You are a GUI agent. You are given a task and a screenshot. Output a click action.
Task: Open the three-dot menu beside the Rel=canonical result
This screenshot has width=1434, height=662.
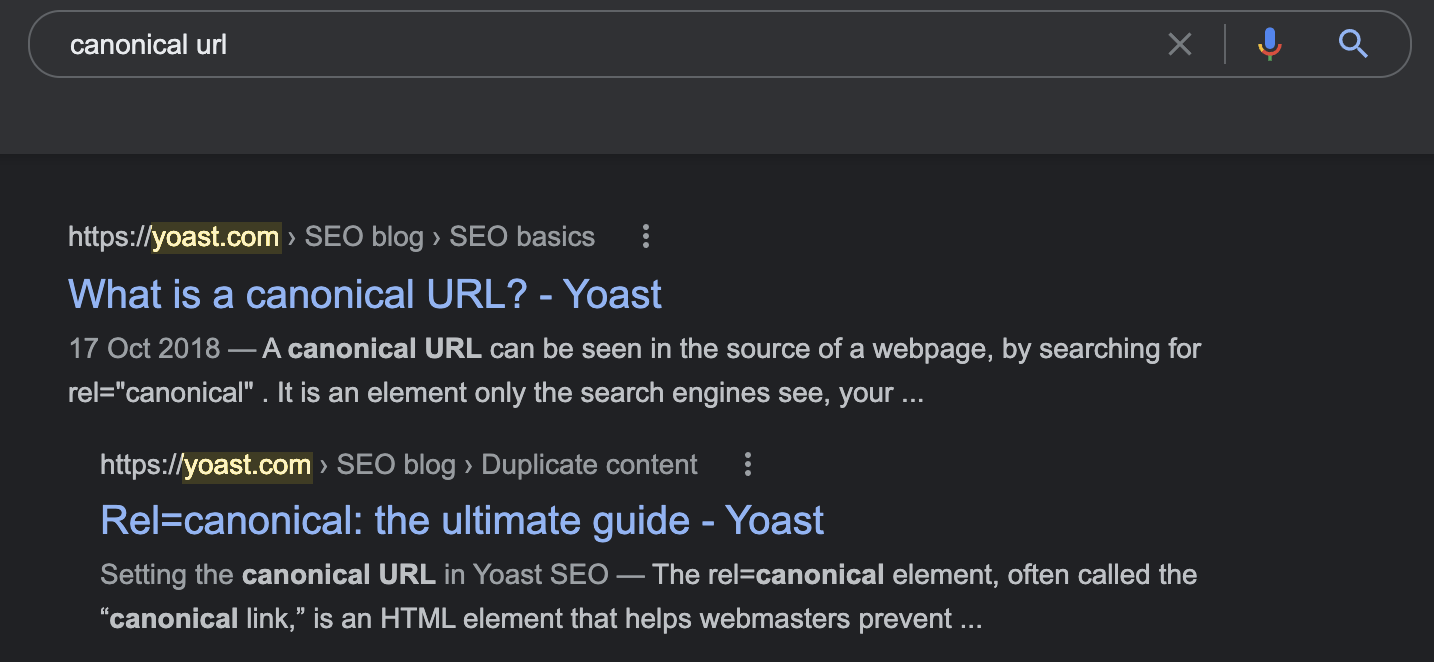click(x=747, y=464)
